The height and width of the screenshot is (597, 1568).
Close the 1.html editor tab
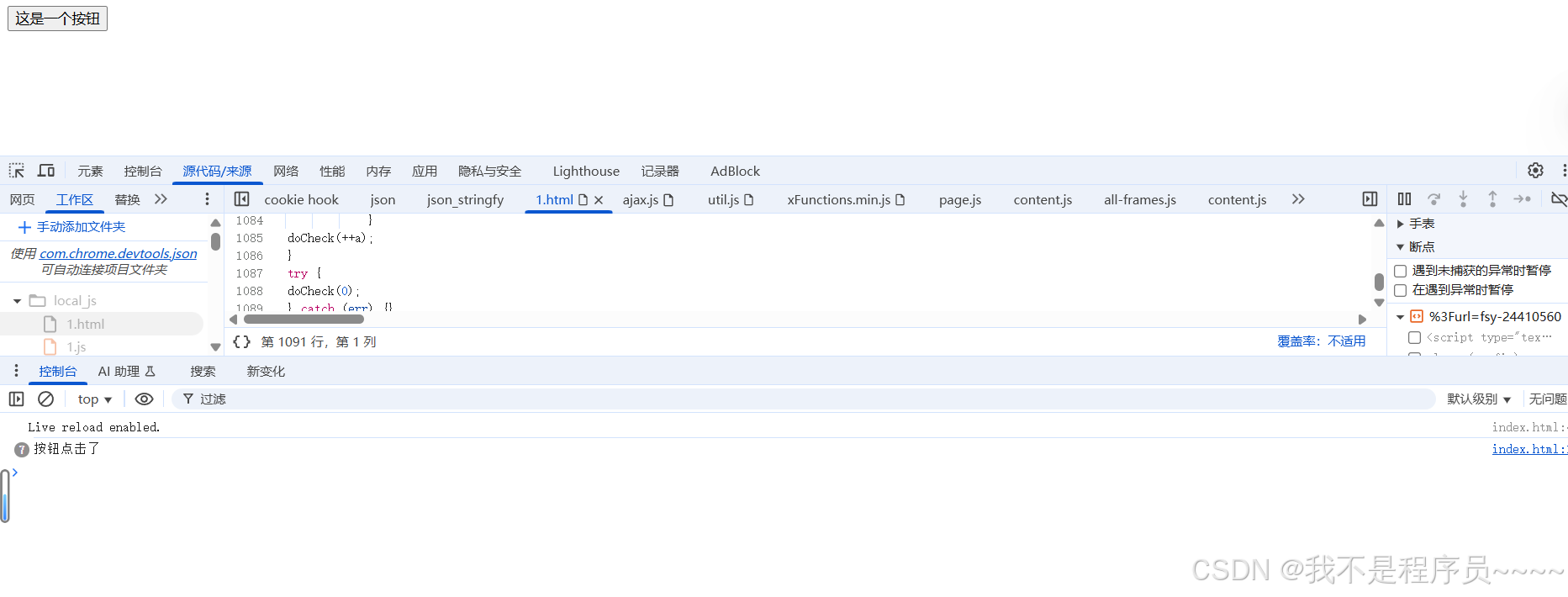pyautogui.click(x=599, y=200)
